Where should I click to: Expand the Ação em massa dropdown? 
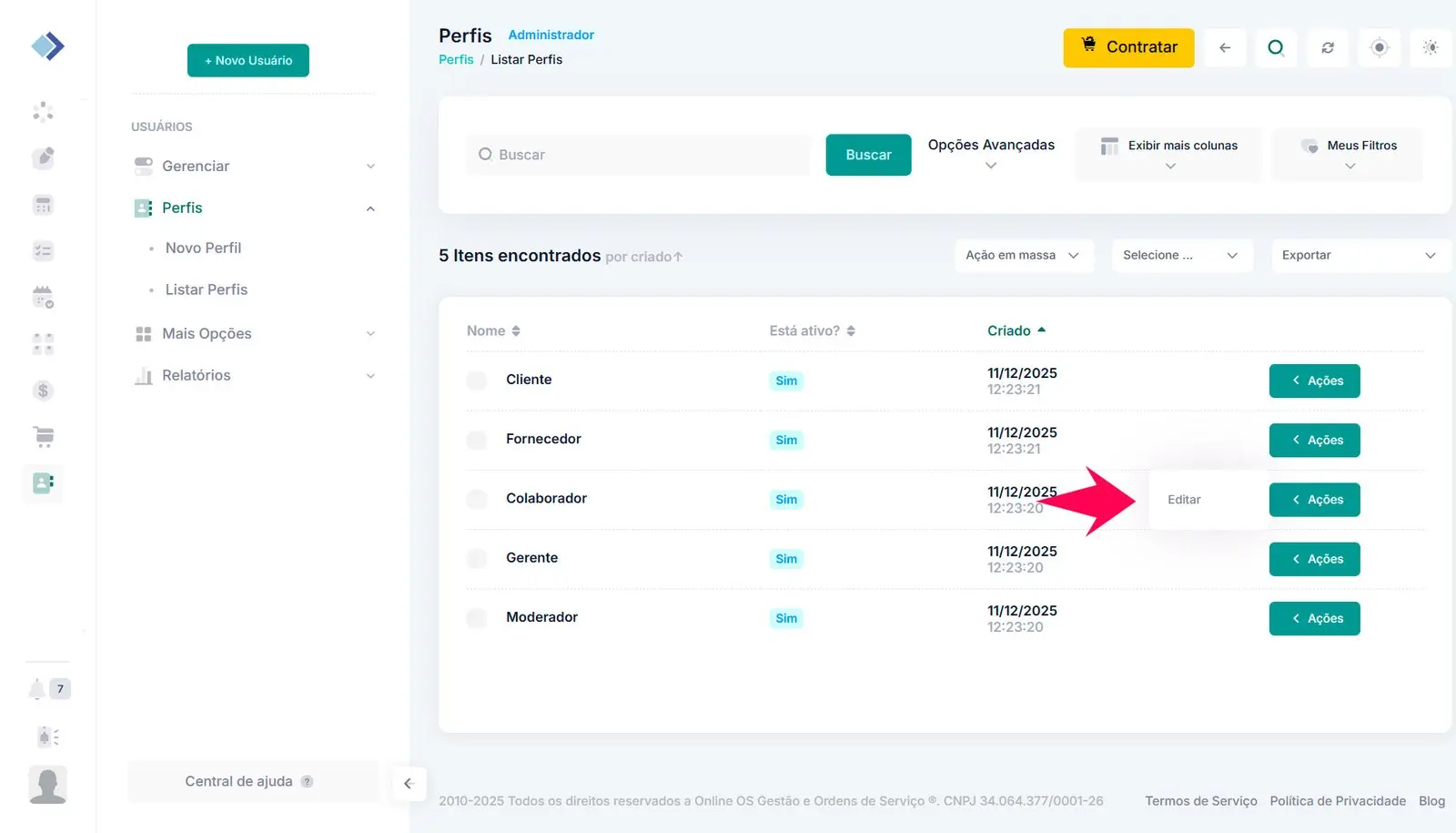[x=1022, y=256]
